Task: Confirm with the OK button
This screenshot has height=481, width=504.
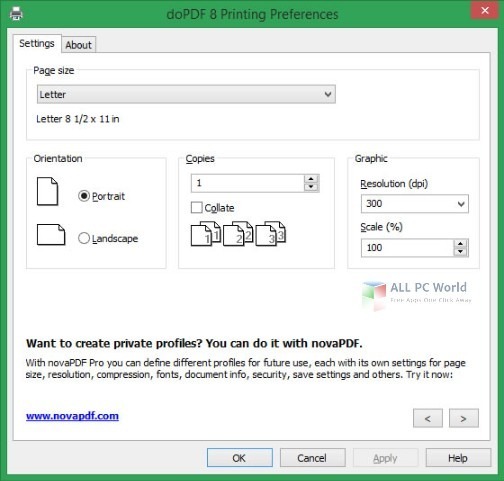Action: [x=240, y=458]
